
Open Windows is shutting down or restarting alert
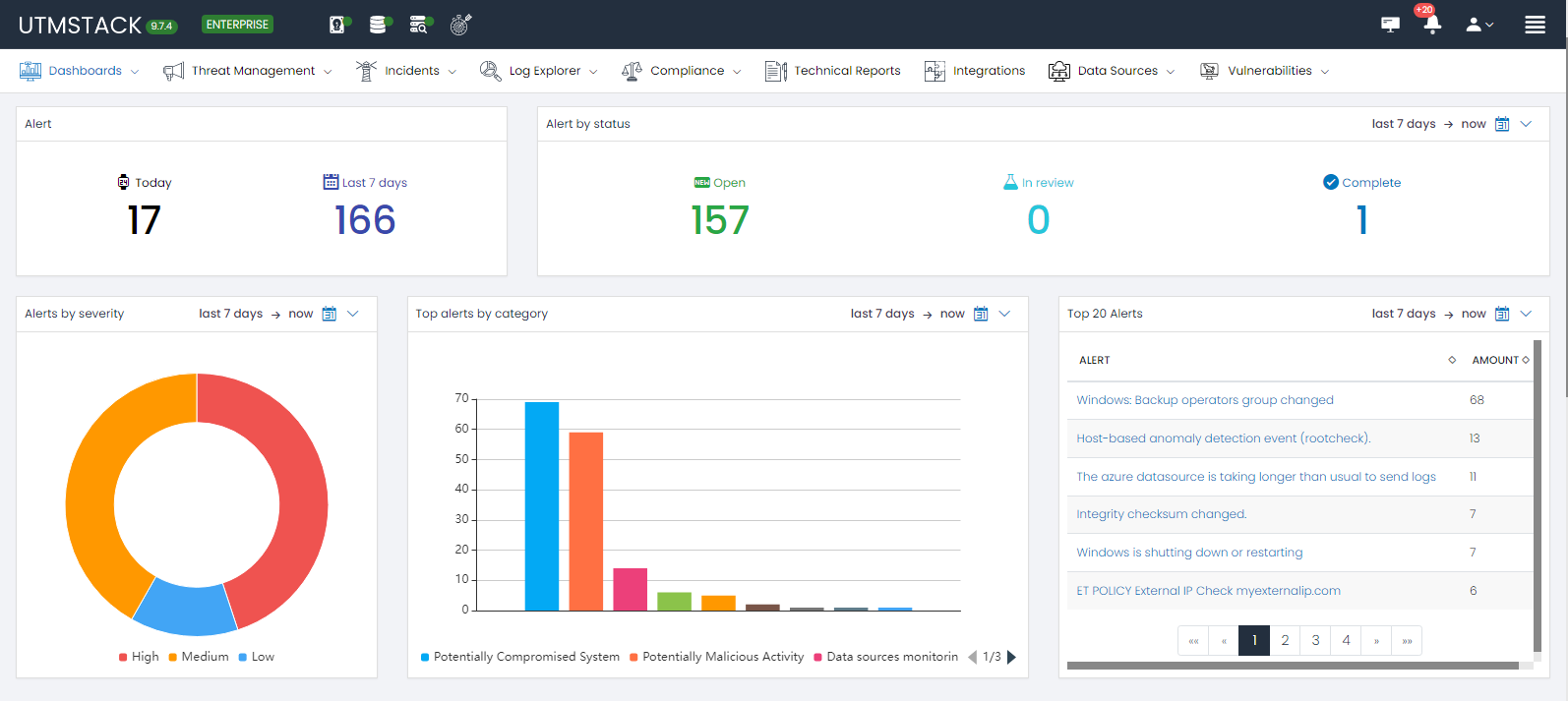coord(1189,553)
